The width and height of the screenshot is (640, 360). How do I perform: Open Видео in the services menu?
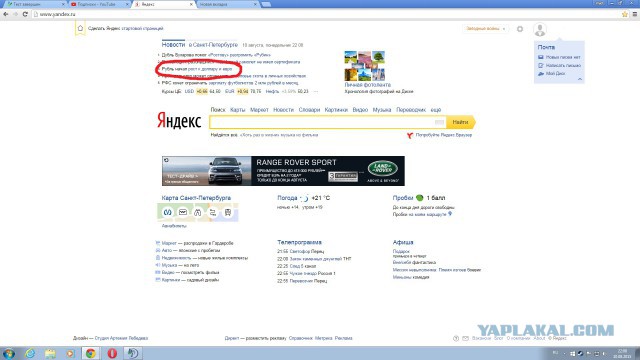coord(360,110)
